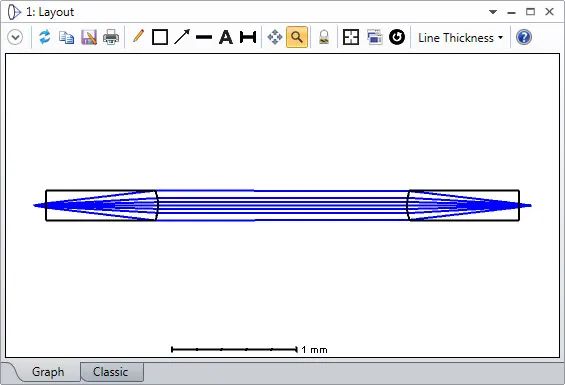Add text with the A tool
This screenshot has height=385, width=565.
tap(226, 37)
